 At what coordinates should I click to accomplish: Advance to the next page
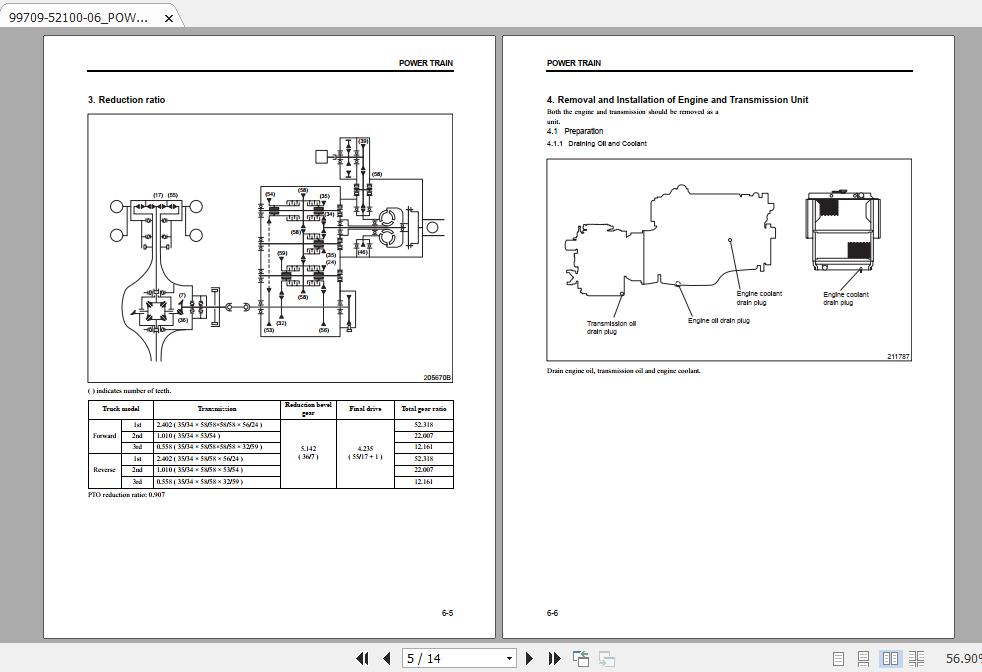coord(529,658)
